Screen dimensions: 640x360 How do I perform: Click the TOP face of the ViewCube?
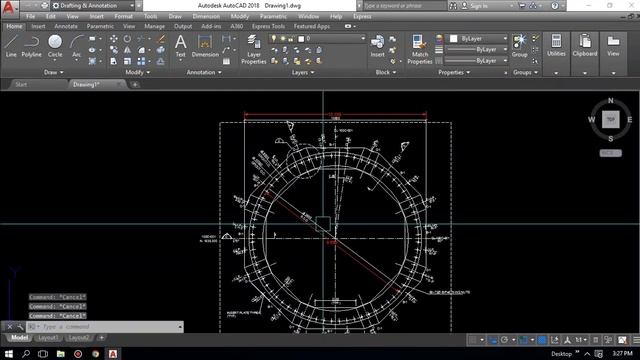coord(611,120)
